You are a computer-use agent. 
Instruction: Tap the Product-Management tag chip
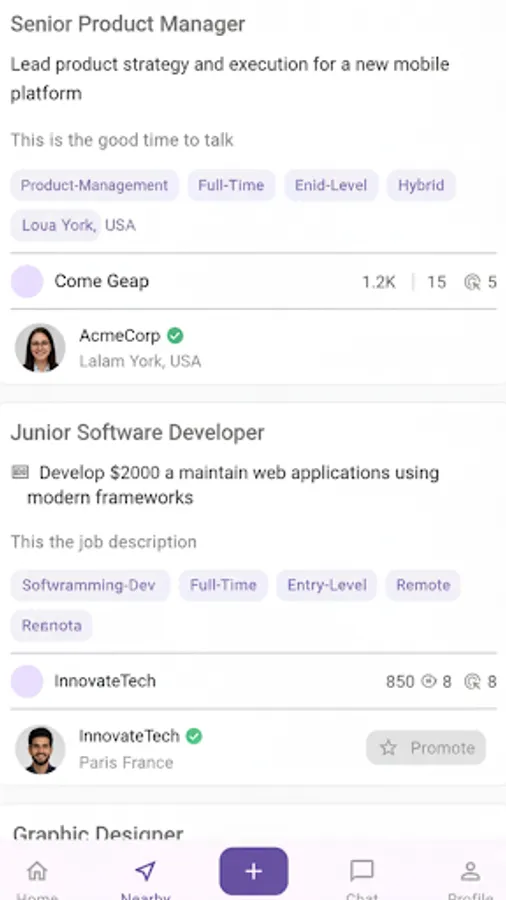(x=95, y=185)
